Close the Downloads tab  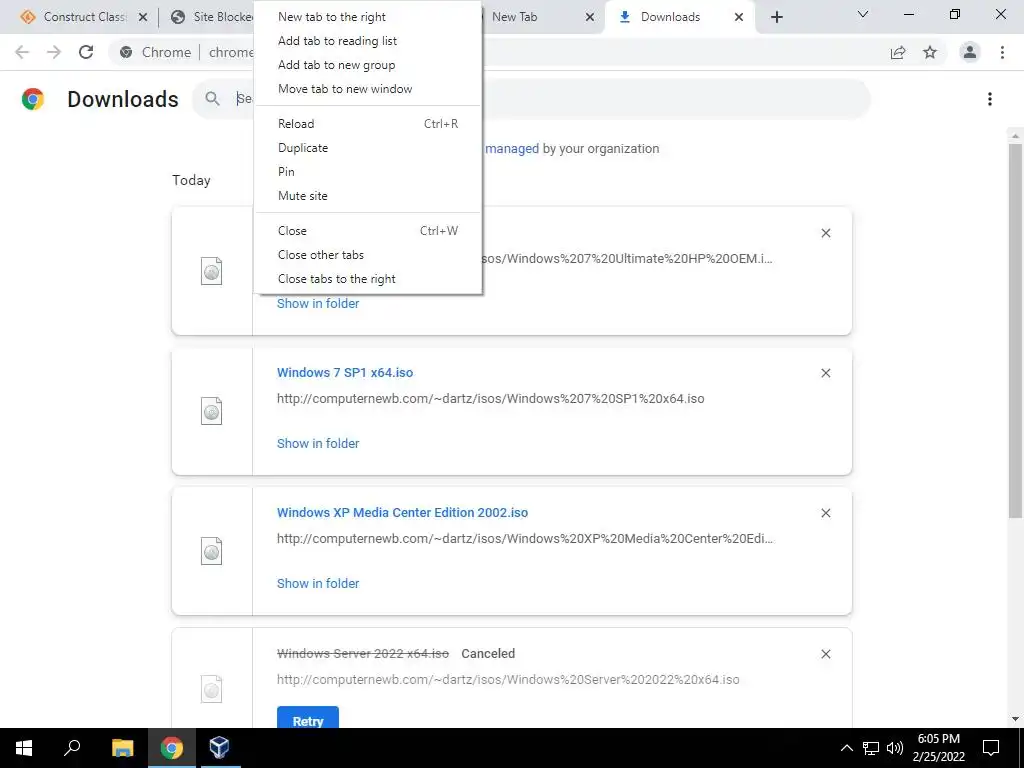coord(739,17)
